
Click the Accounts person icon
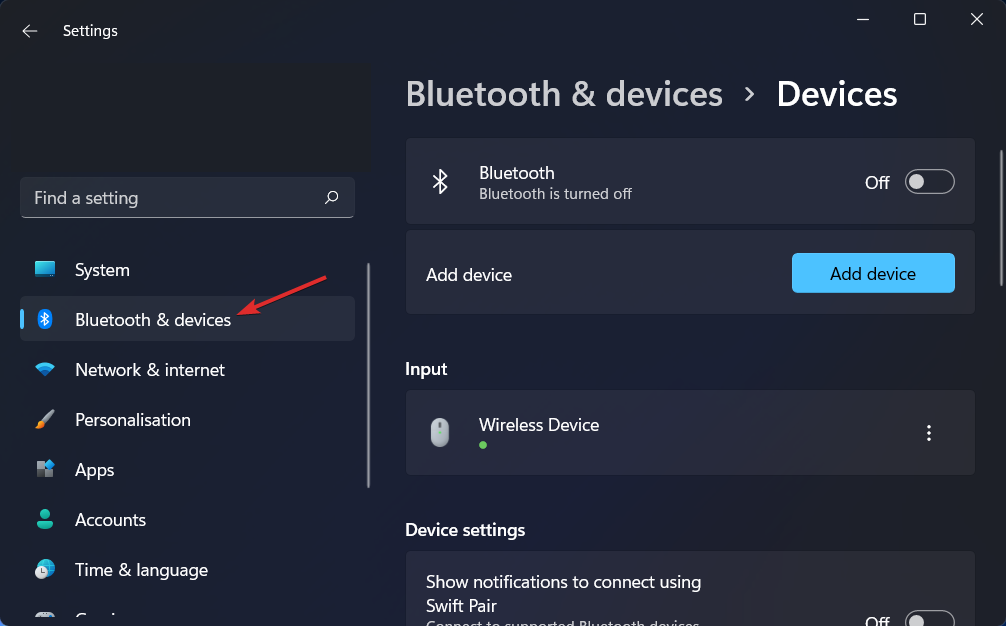pyautogui.click(x=46, y=519)
